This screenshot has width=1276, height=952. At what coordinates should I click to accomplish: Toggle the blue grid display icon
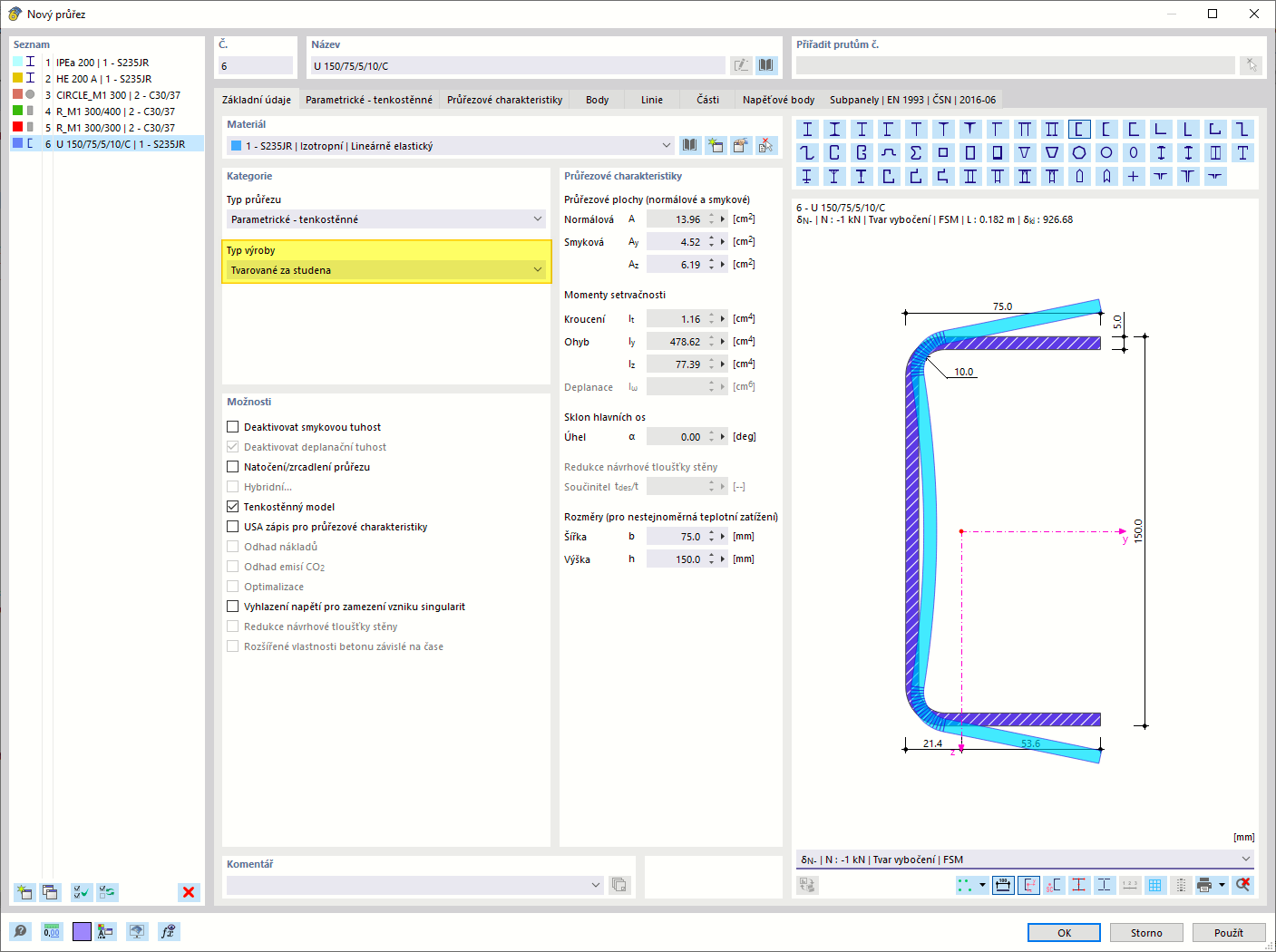1155,885
